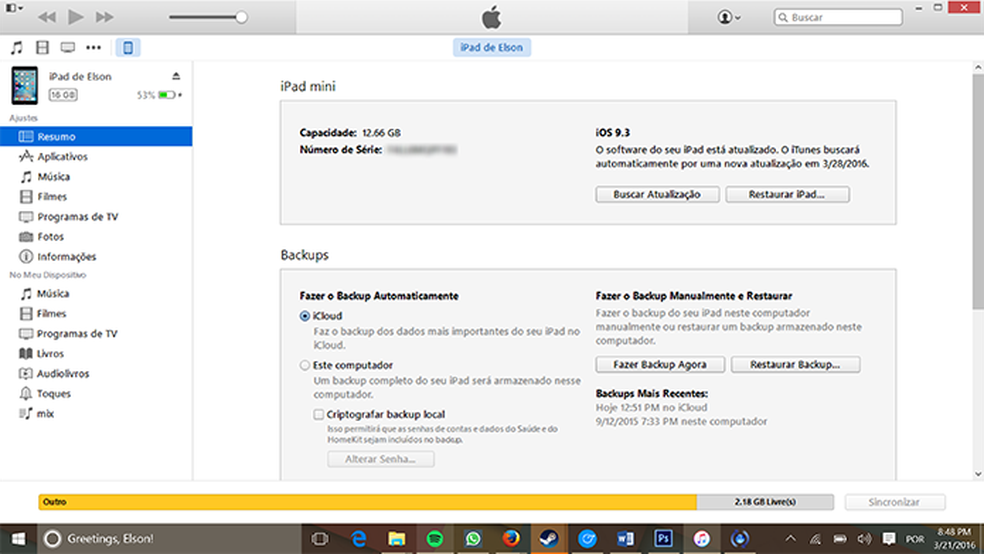Open Programas de TV on device
Screen dimensions: 984x554
coord(96,333)
